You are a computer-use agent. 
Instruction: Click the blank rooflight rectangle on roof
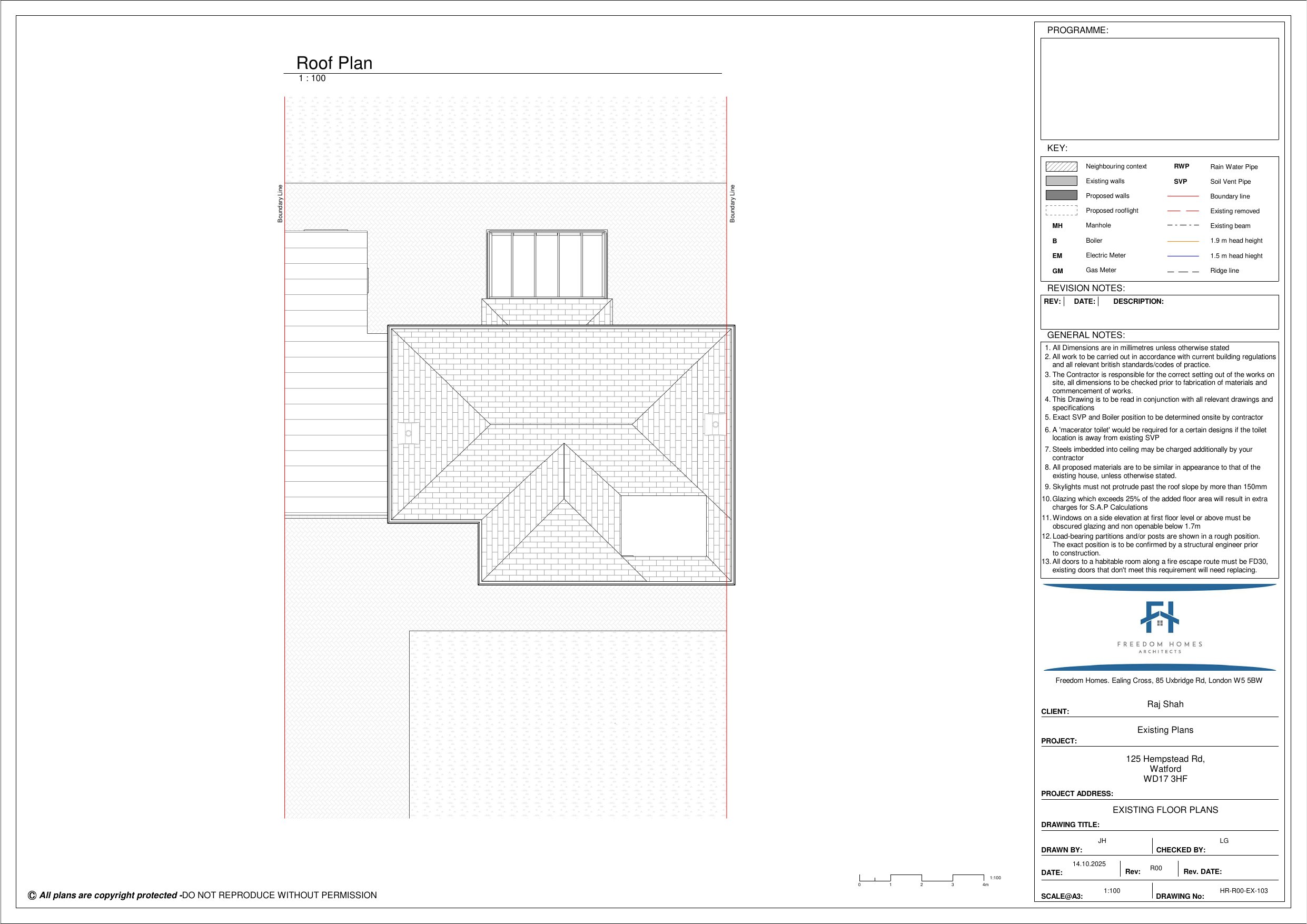[663, 525]
